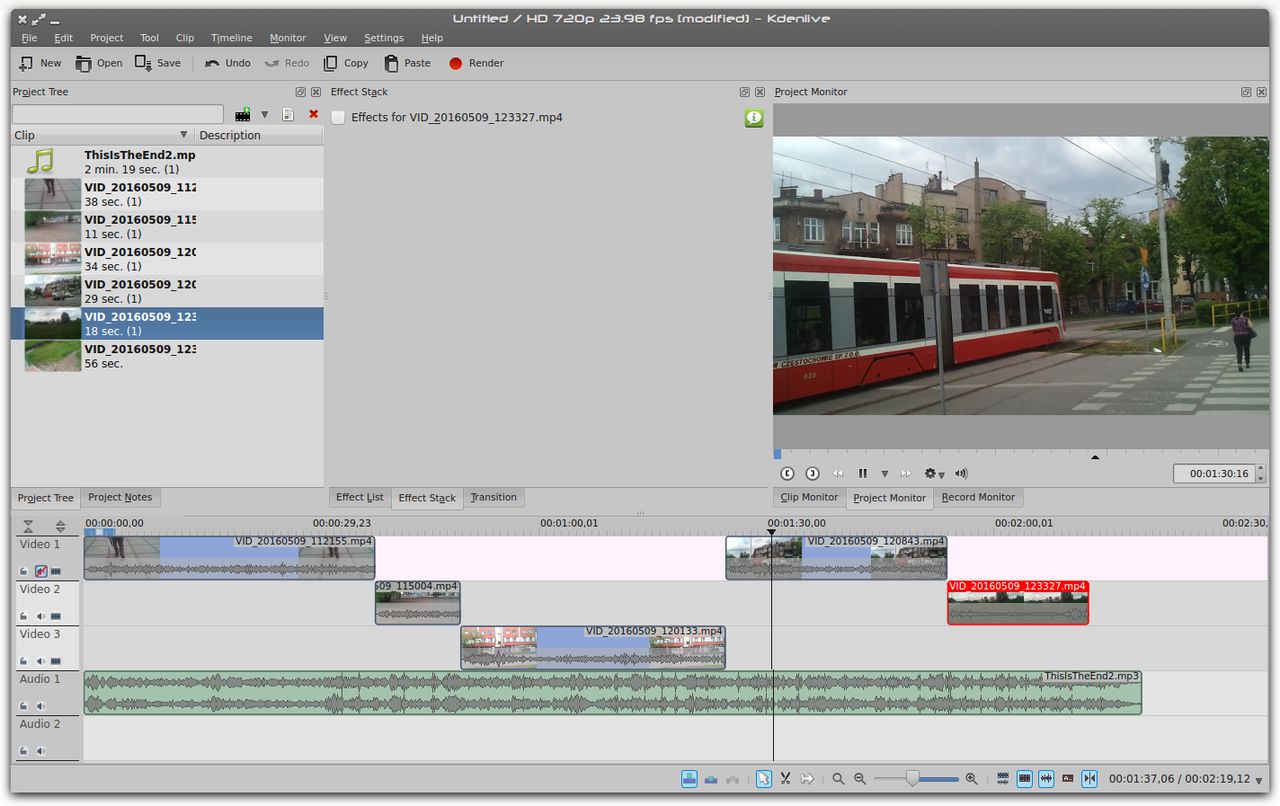Open the Timeline menu
Viewport: 1280px width, 806px height.
click(231, 38)
